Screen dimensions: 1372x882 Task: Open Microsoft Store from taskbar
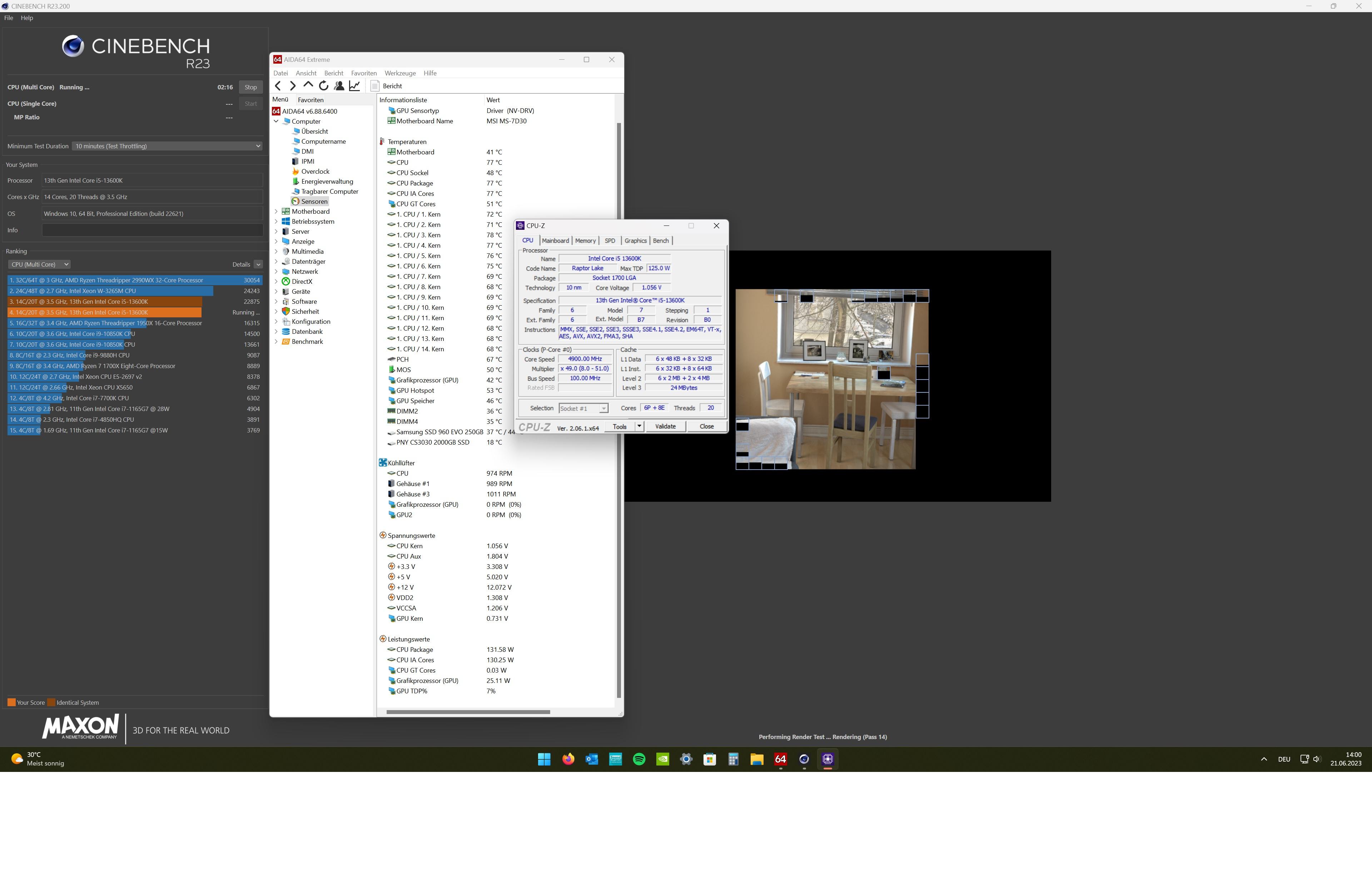click(710, 759)
